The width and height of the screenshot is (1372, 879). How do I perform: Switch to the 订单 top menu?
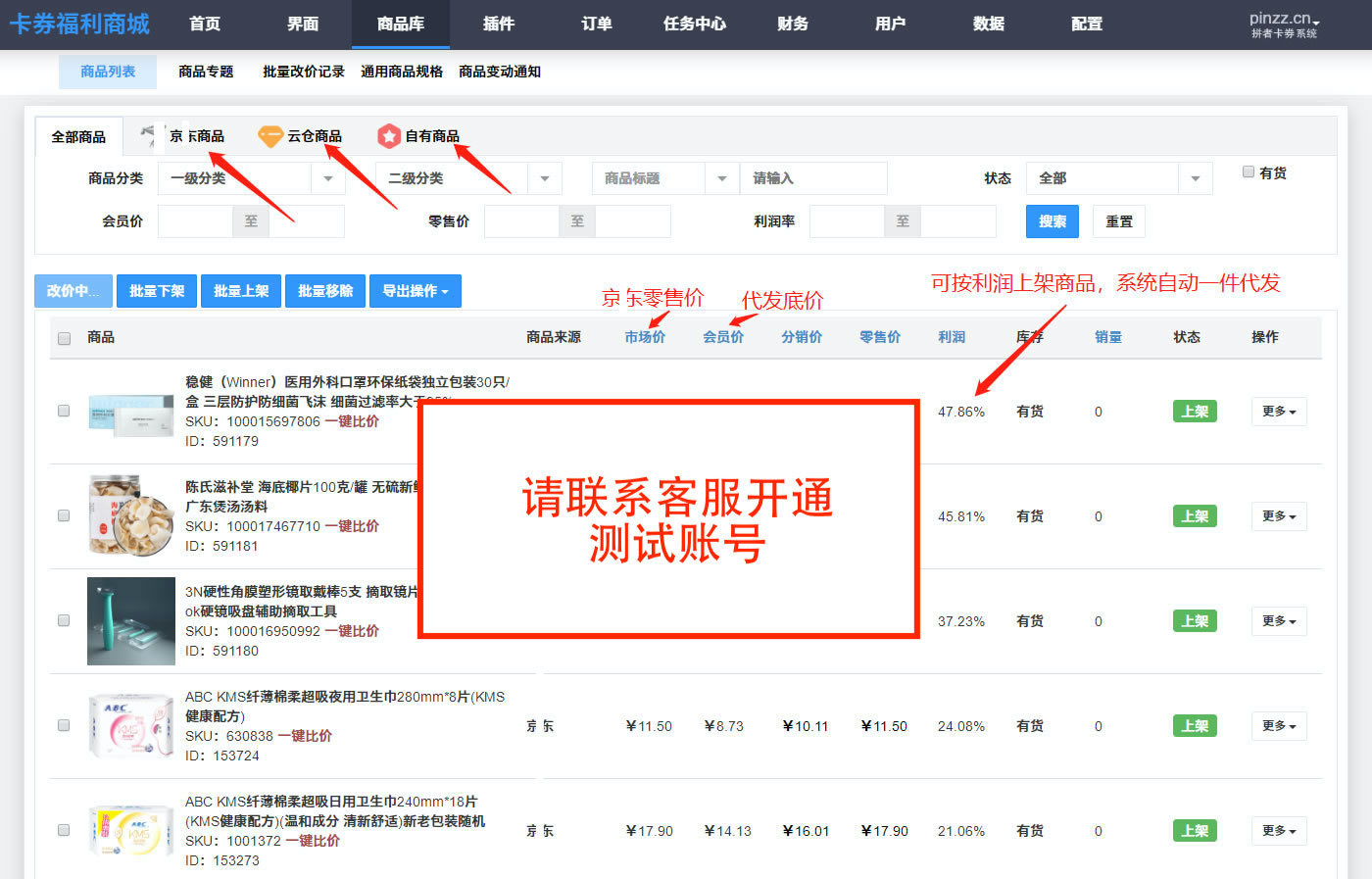596,24
